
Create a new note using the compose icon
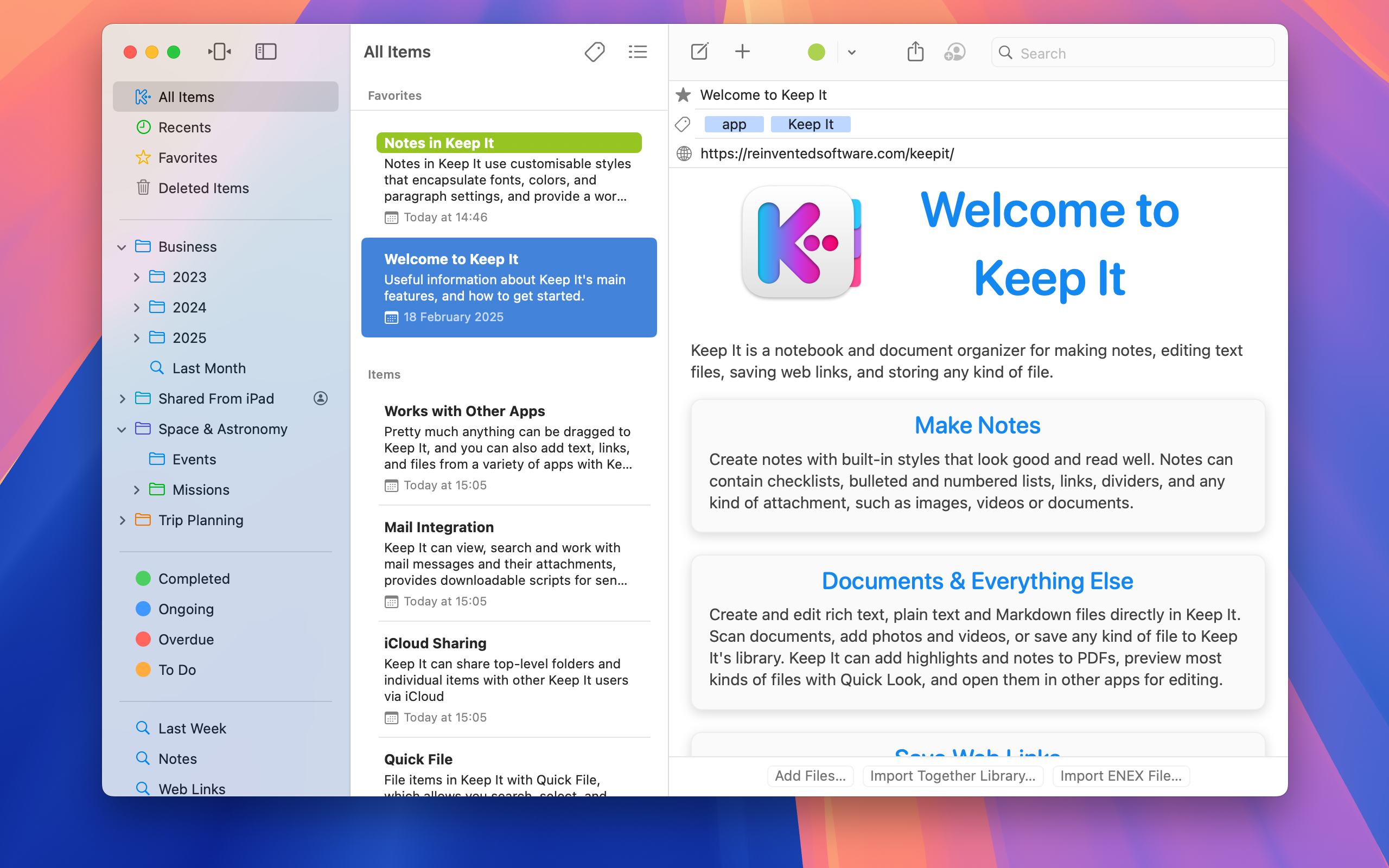700,52
